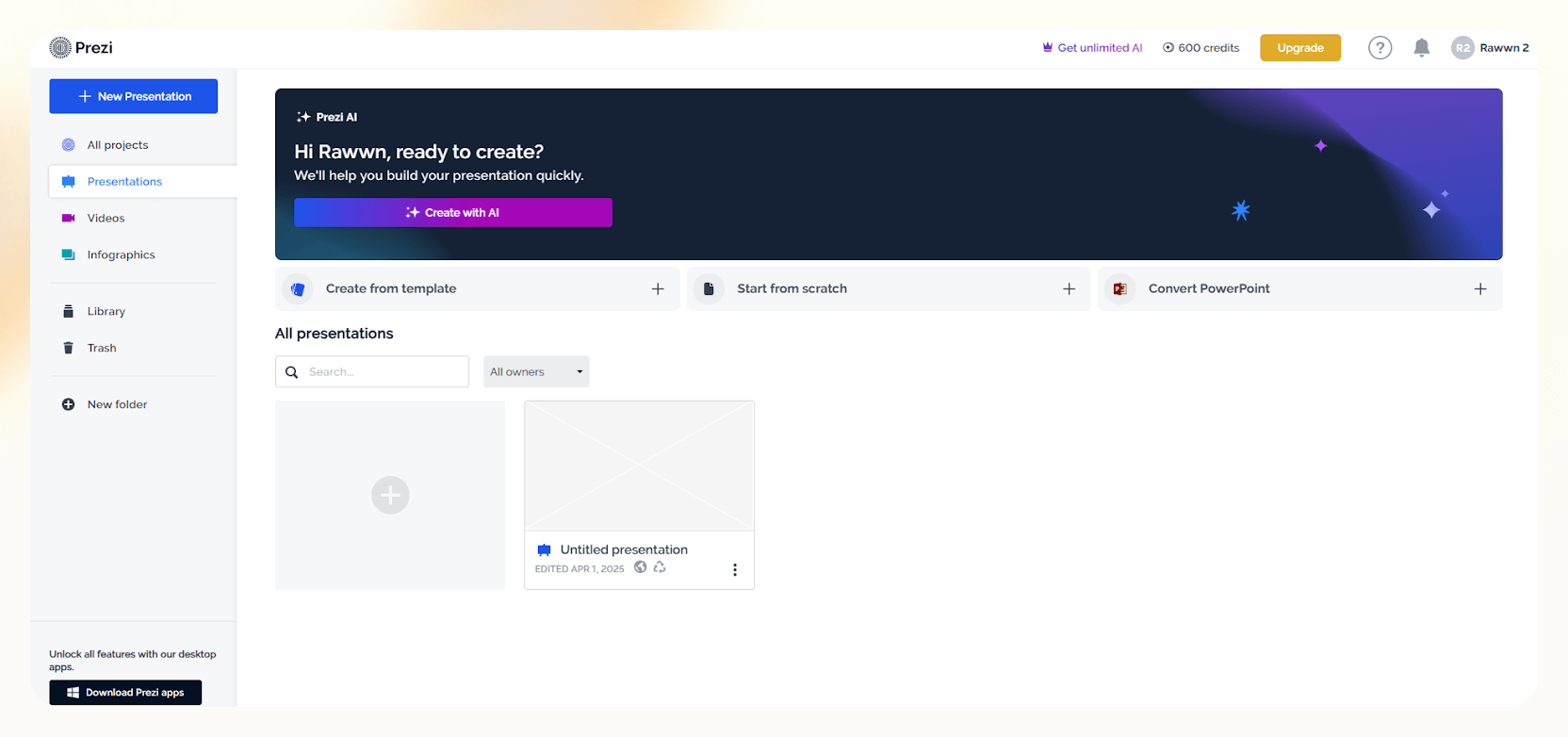The width and height of the screenshot is (1568, 737).
Task: Click the Start from scratch page icon
Action: [x=709, y=289]
